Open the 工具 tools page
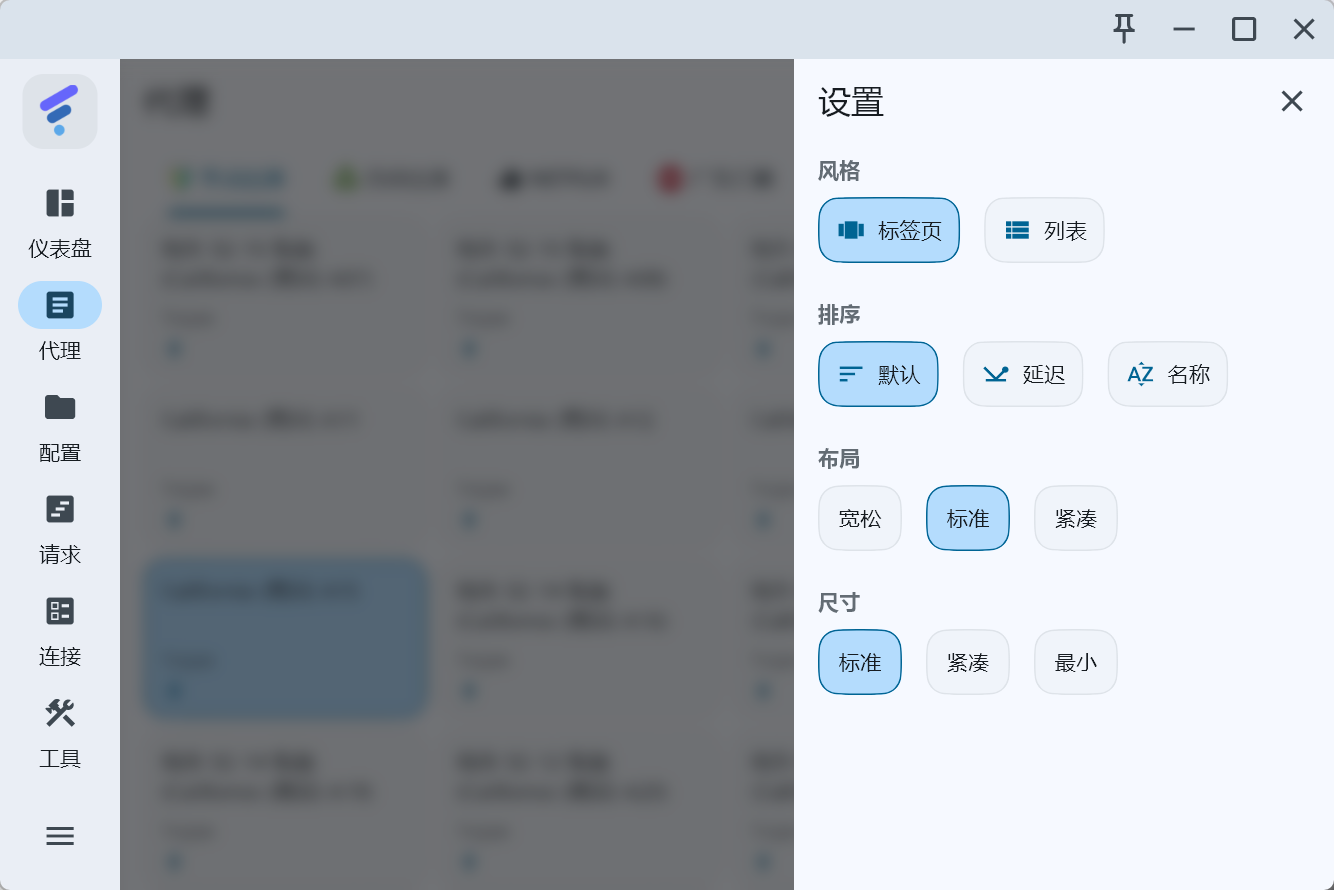 pyautogui.click(x=60, y=713)
